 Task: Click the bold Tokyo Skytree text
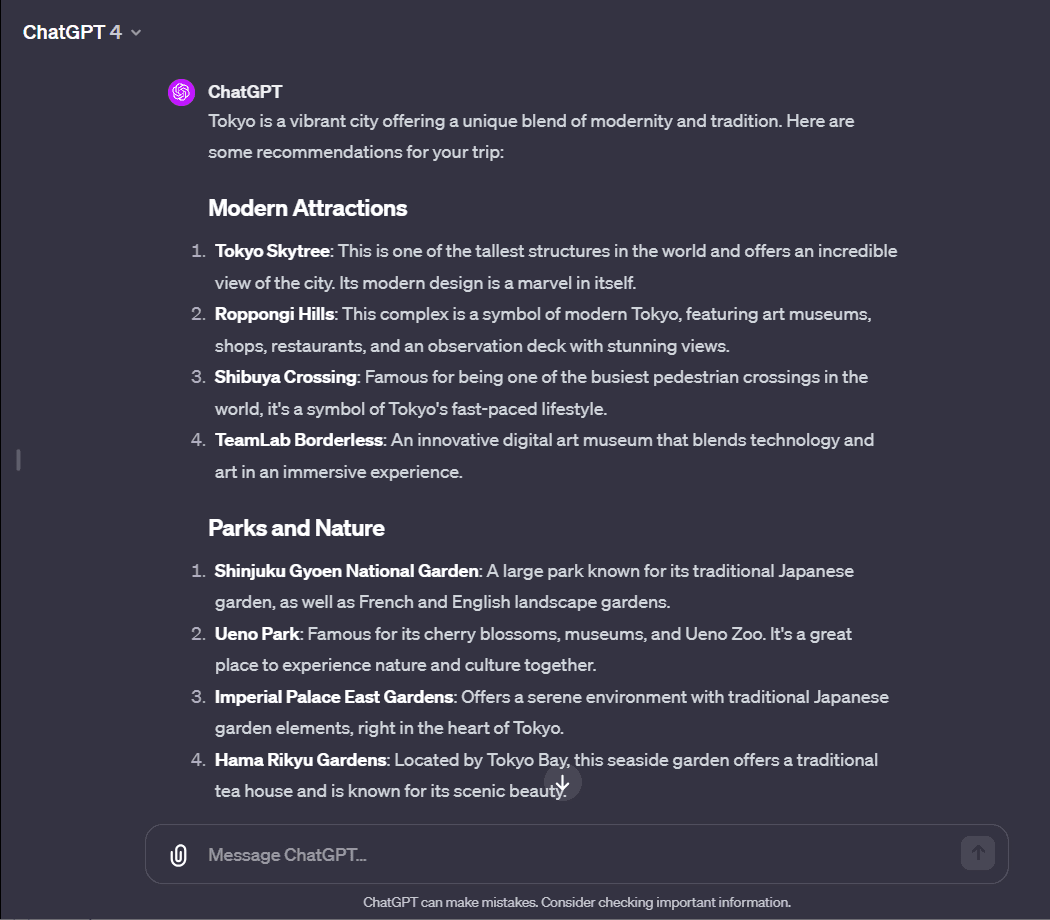click(x=272, y=251)
